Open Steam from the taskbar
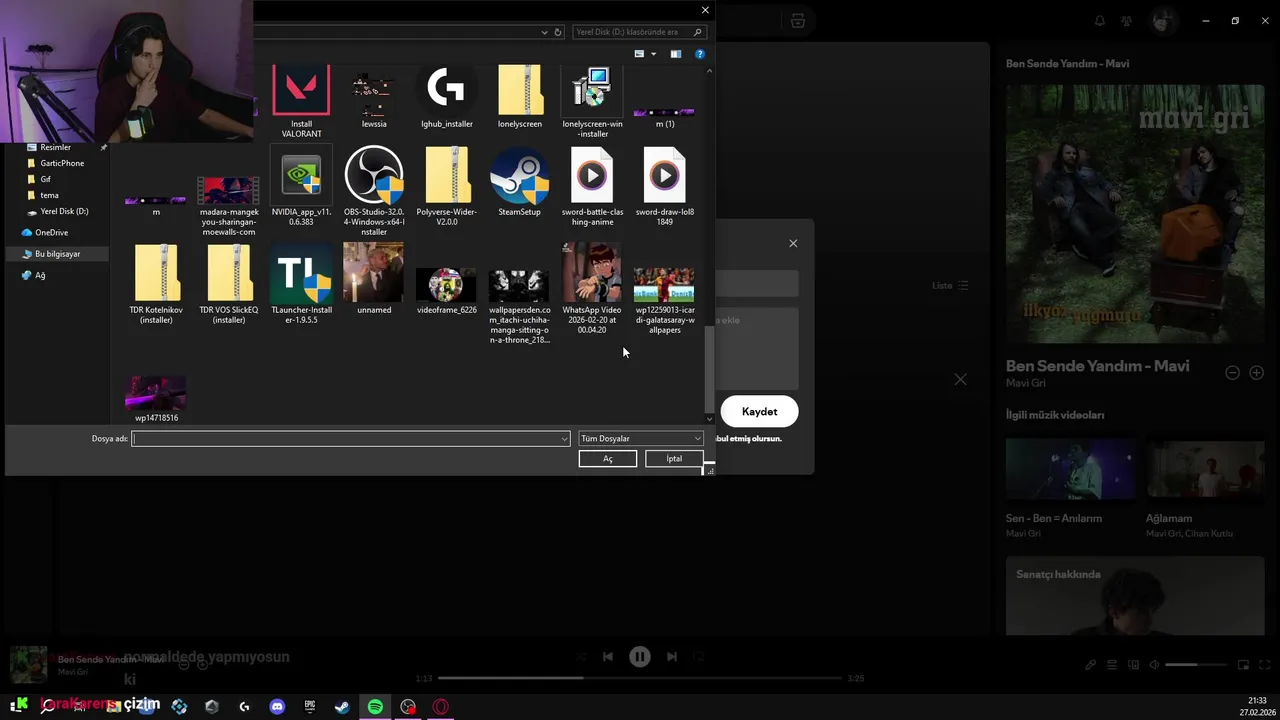 (x=342, y=707)
